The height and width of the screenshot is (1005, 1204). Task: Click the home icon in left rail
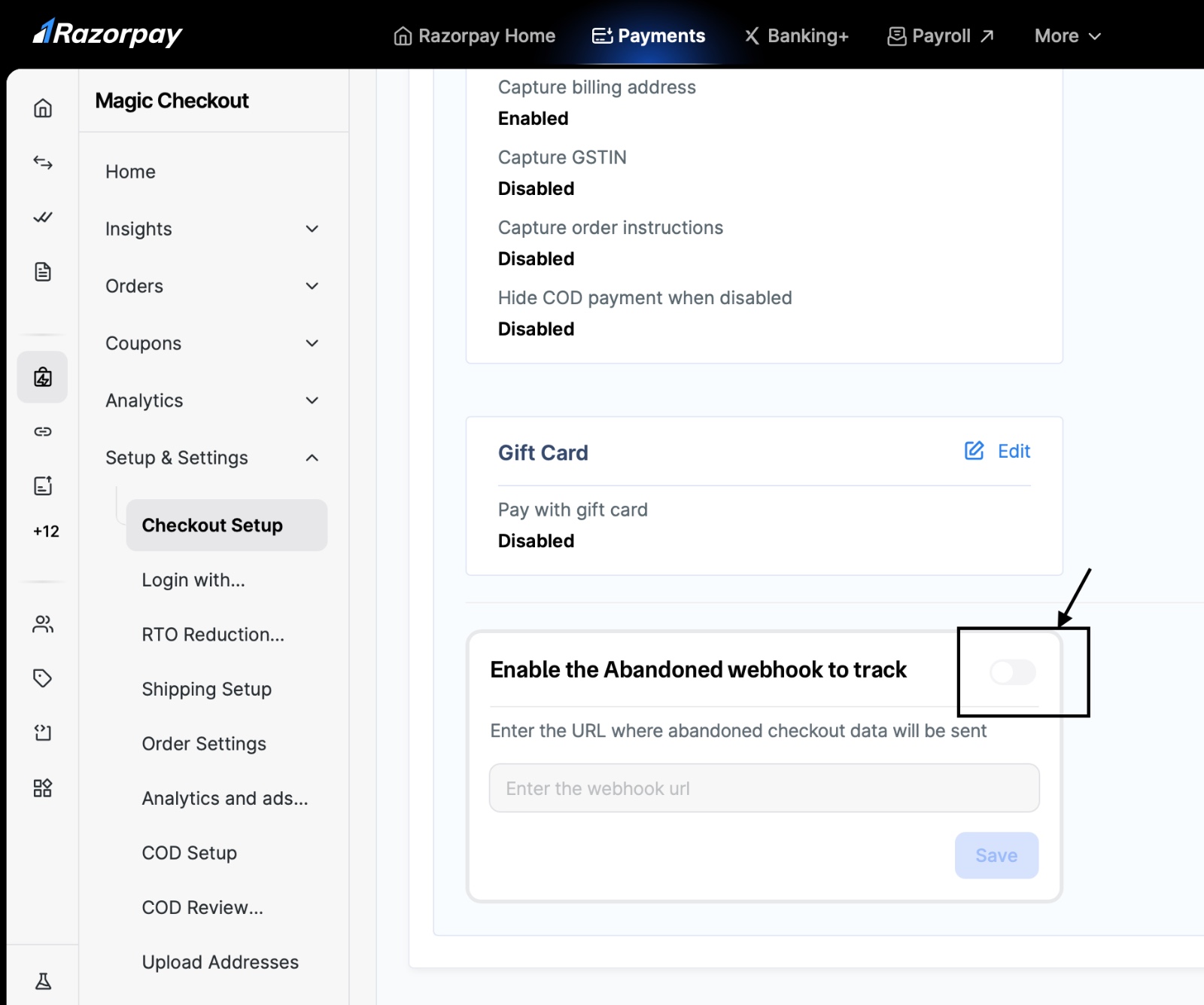(x=43, y=108)
